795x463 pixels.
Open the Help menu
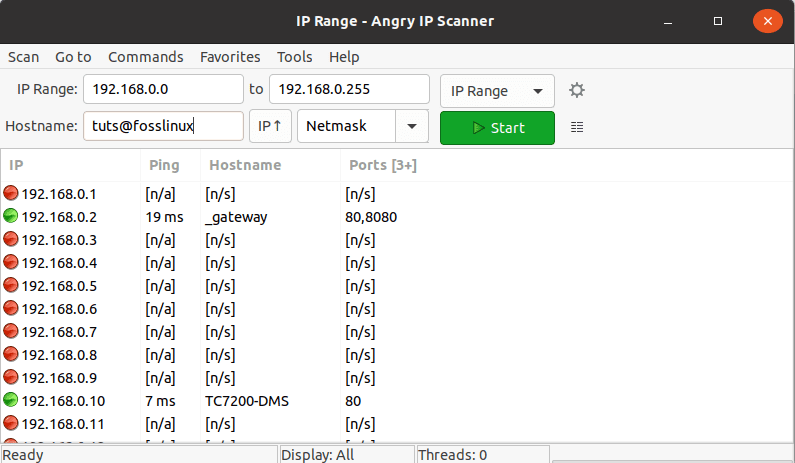pyautogui.click(x=344, y=57)
